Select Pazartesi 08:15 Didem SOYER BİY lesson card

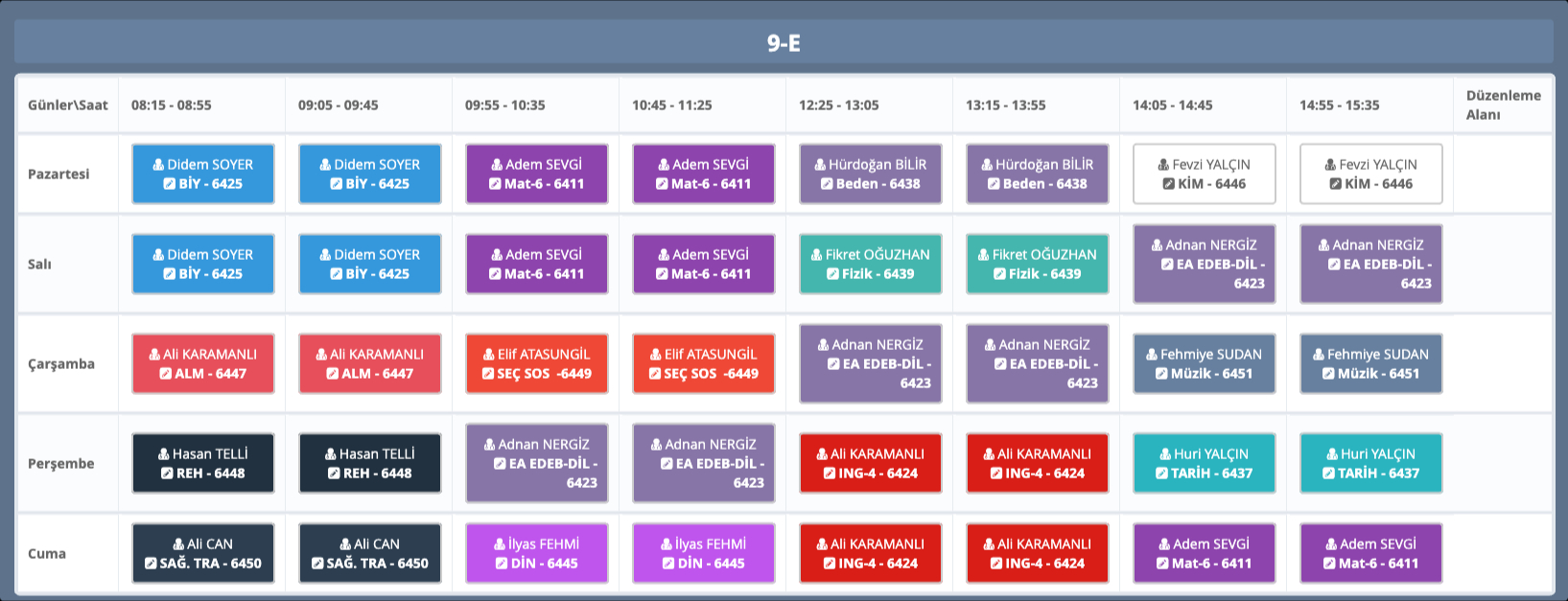click(x=203, y=174)
